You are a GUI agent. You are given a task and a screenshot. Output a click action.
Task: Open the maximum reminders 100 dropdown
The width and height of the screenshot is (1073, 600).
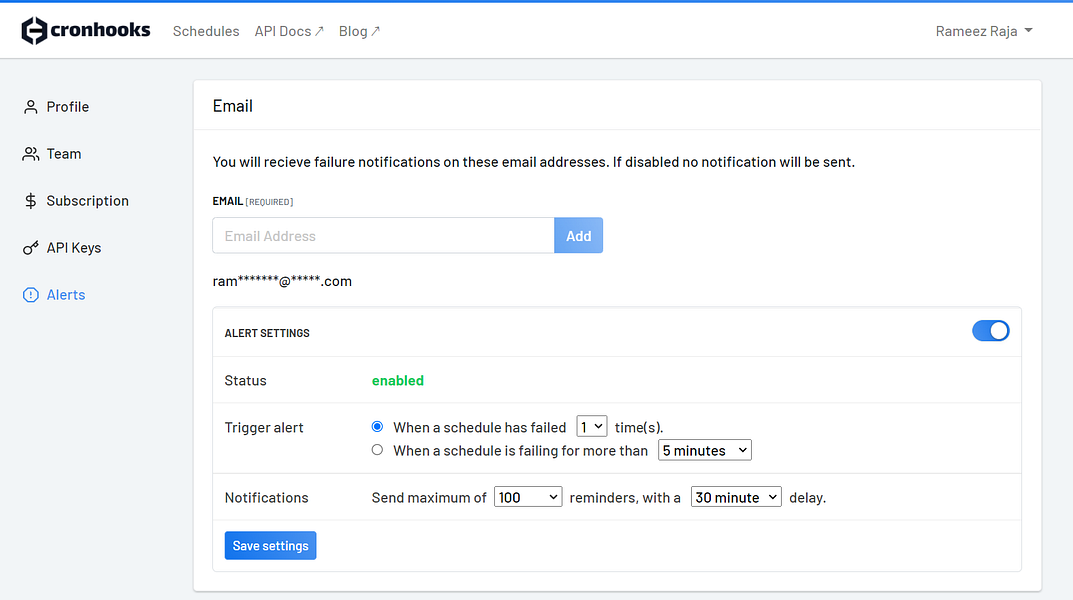pos(528,497)
